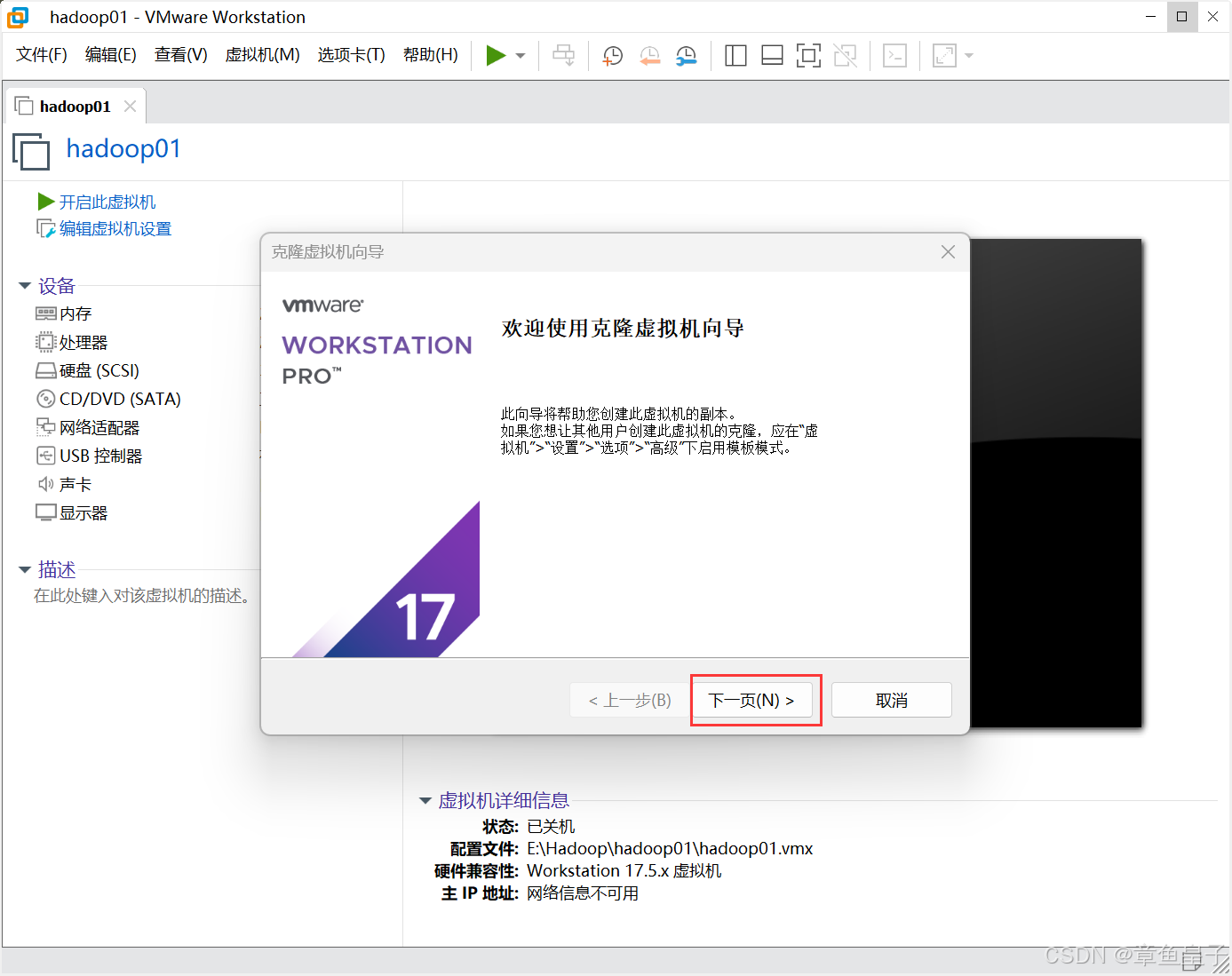This screenshot has width=1232, height=976.
Task: Open the snapshot manager icon
Action: point(687,56)
